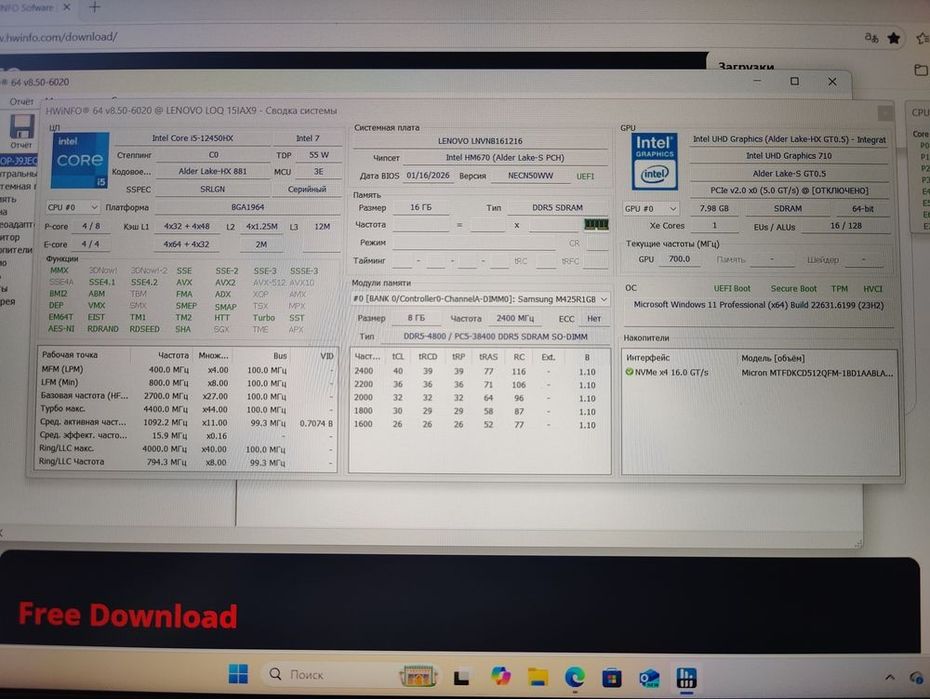
Task: Show hidden system tray icons
Action: pyautogui.click(x=890, y=677)
